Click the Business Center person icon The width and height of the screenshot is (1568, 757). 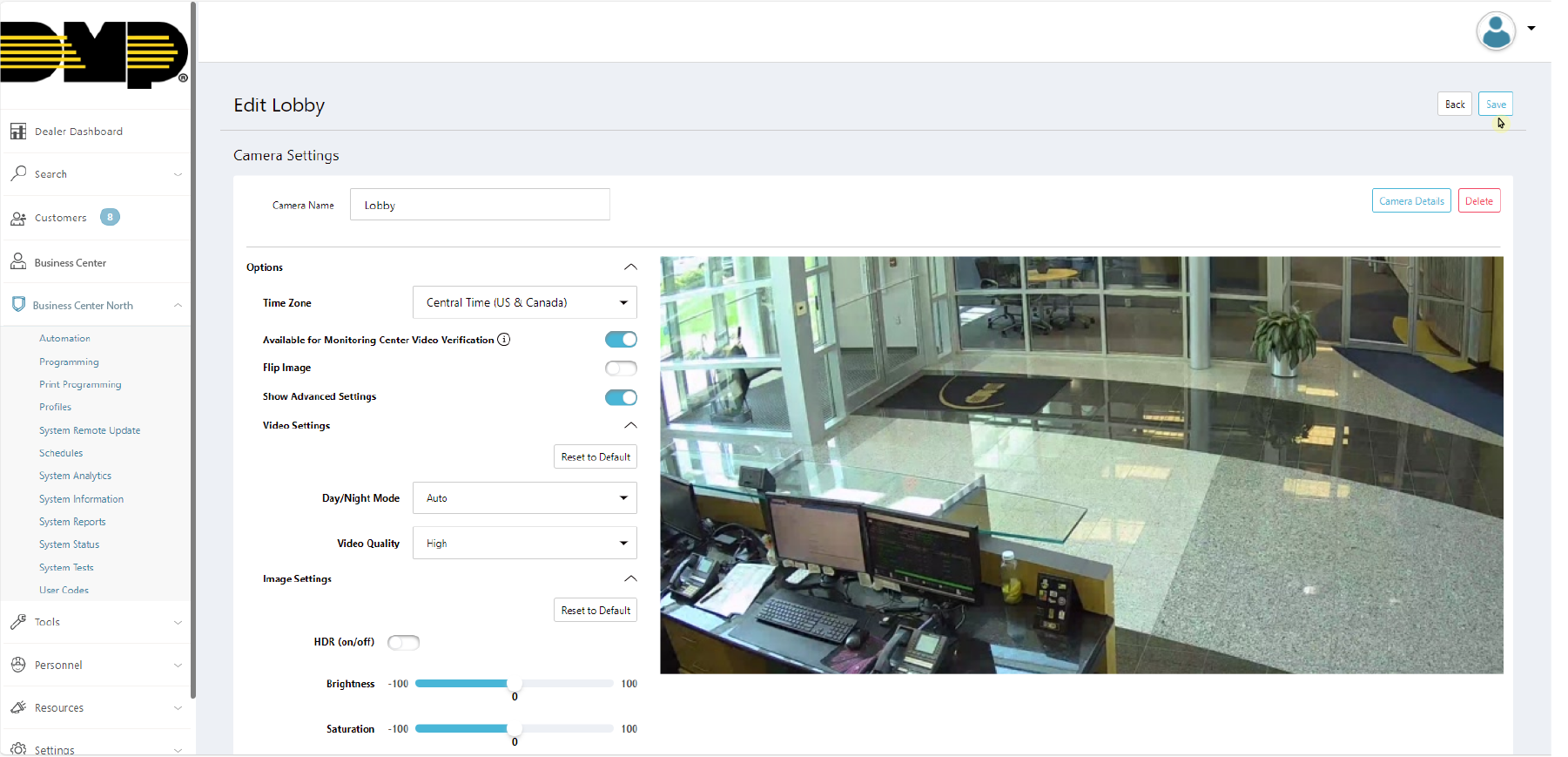pyautogui.click(x=18, y=262)
